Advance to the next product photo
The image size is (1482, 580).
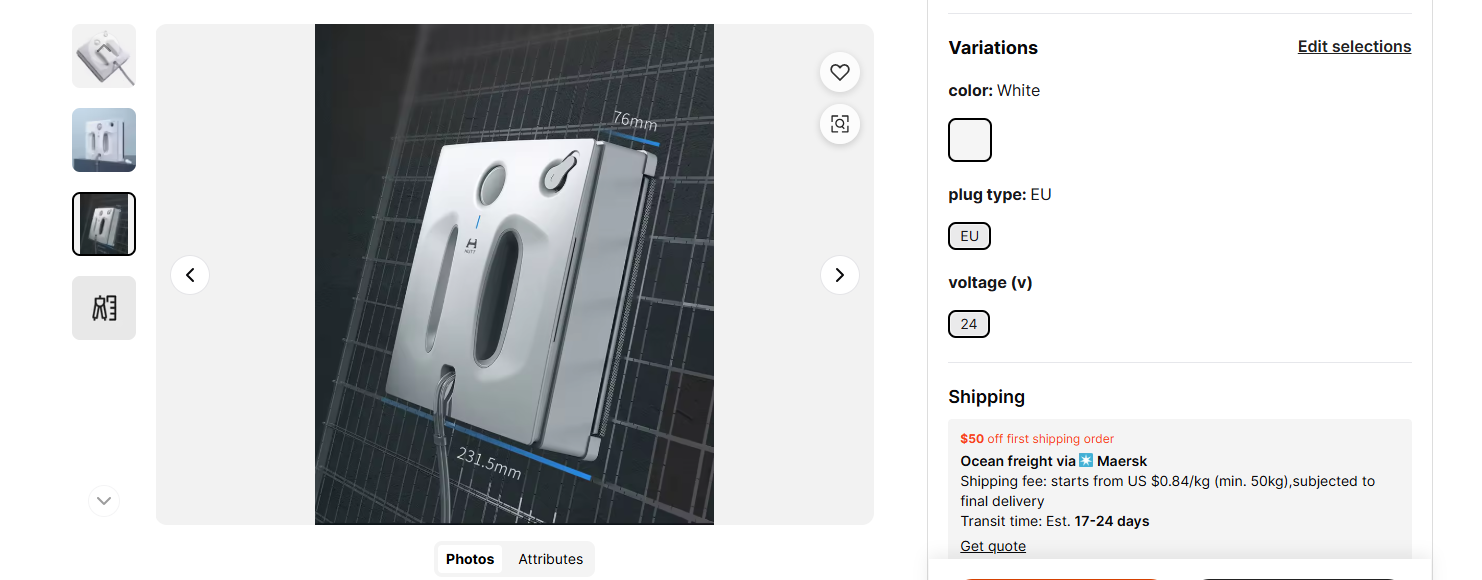tap(839, 275)
